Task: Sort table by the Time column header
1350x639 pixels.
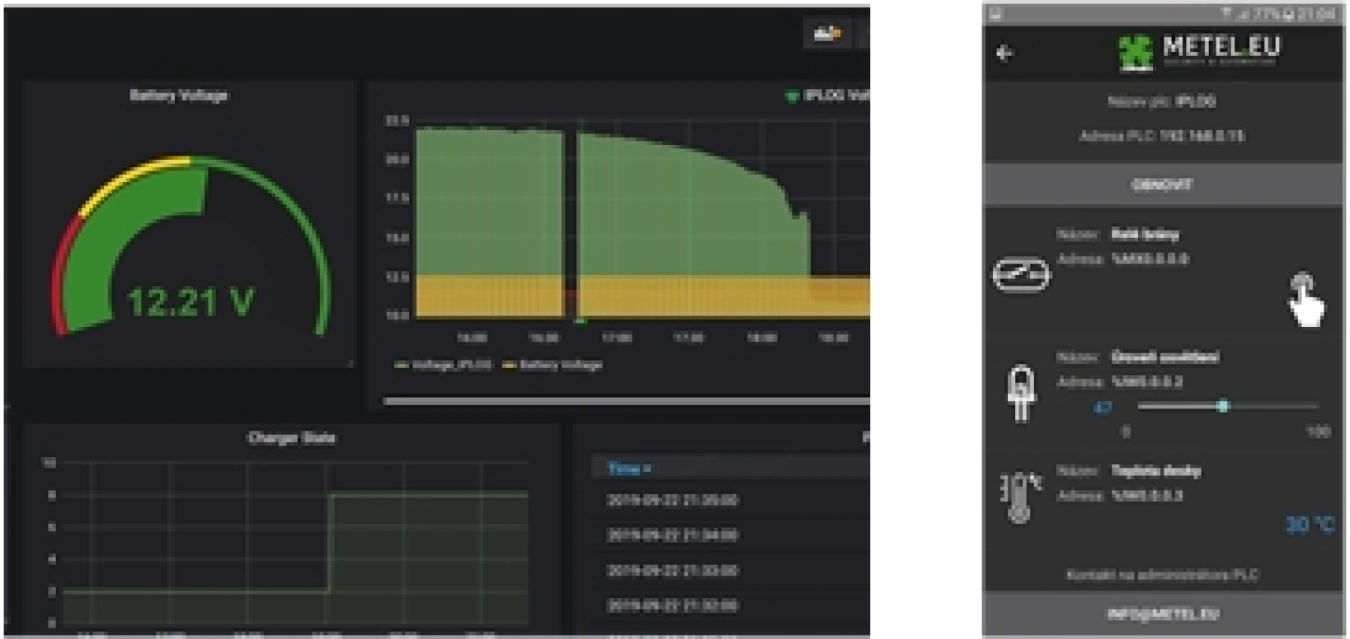Action: pyautogui.click(x=629, y=468)
